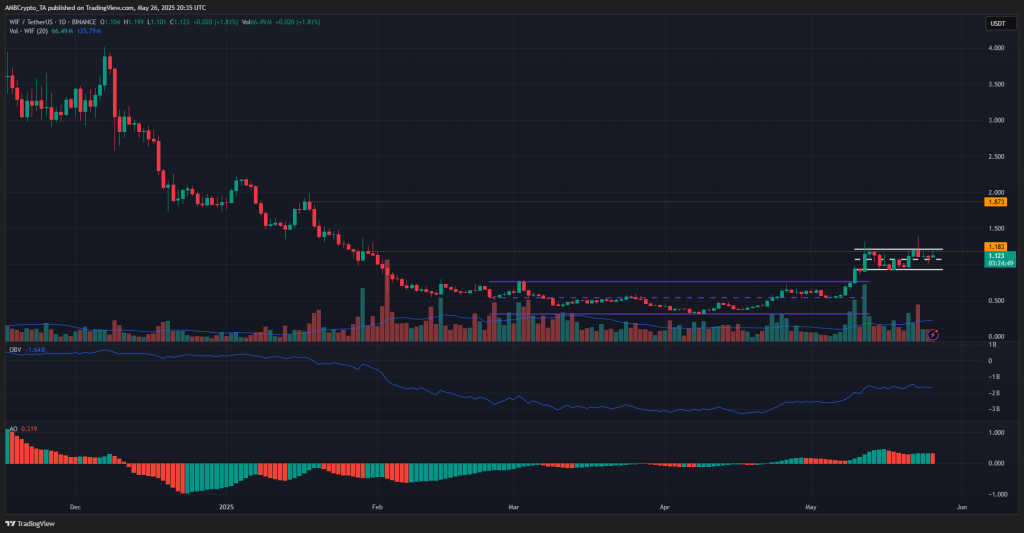The height and width of the screenshot is (533, 1024).
Task: Click the purple lightning bolt icon
Action: 933,335
